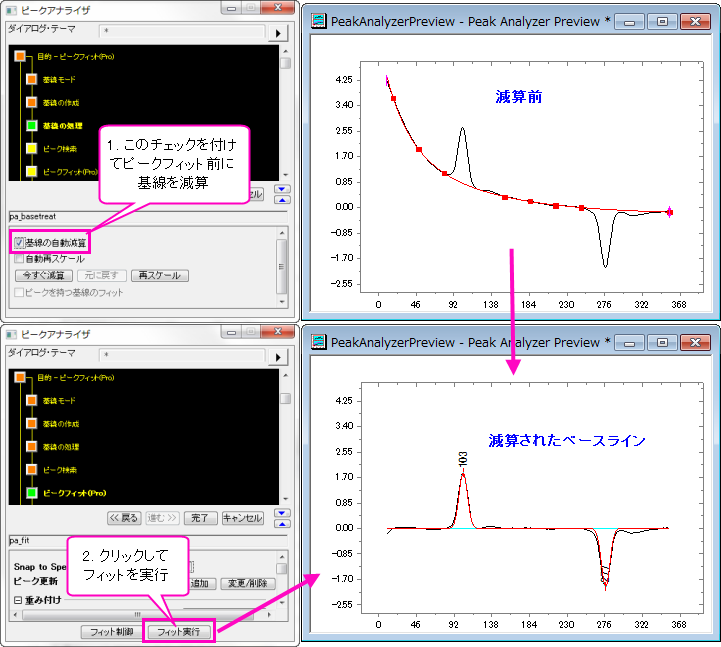Enable the 自動再スケール checkbox
721x647 pixels.
[x=19, y=258]
